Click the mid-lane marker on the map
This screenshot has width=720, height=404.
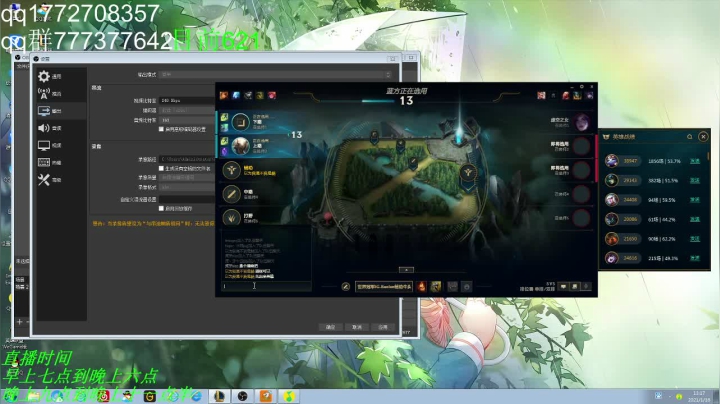tap(413, 162)
